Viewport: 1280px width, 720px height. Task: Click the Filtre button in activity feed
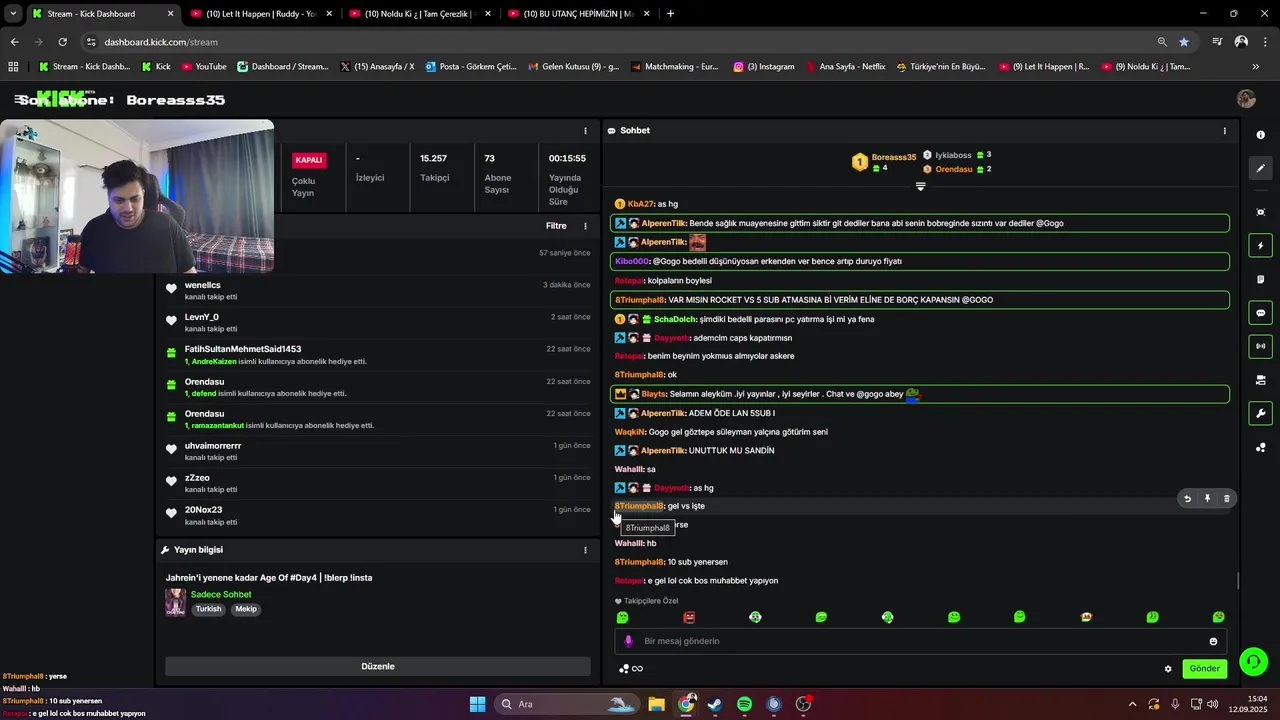[556, 226]
